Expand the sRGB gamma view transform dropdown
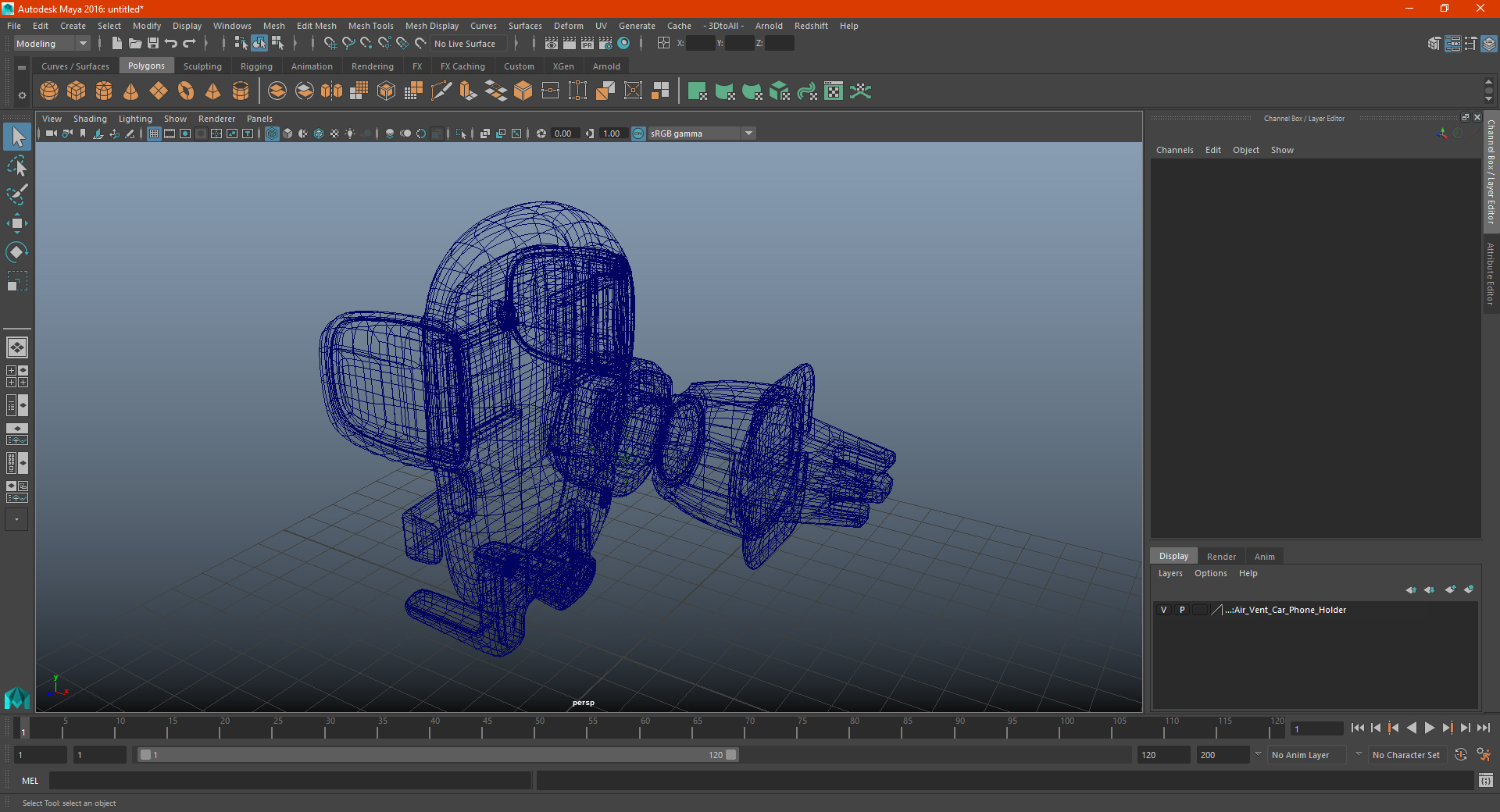 pyautogui.click(x=748, y=134)
